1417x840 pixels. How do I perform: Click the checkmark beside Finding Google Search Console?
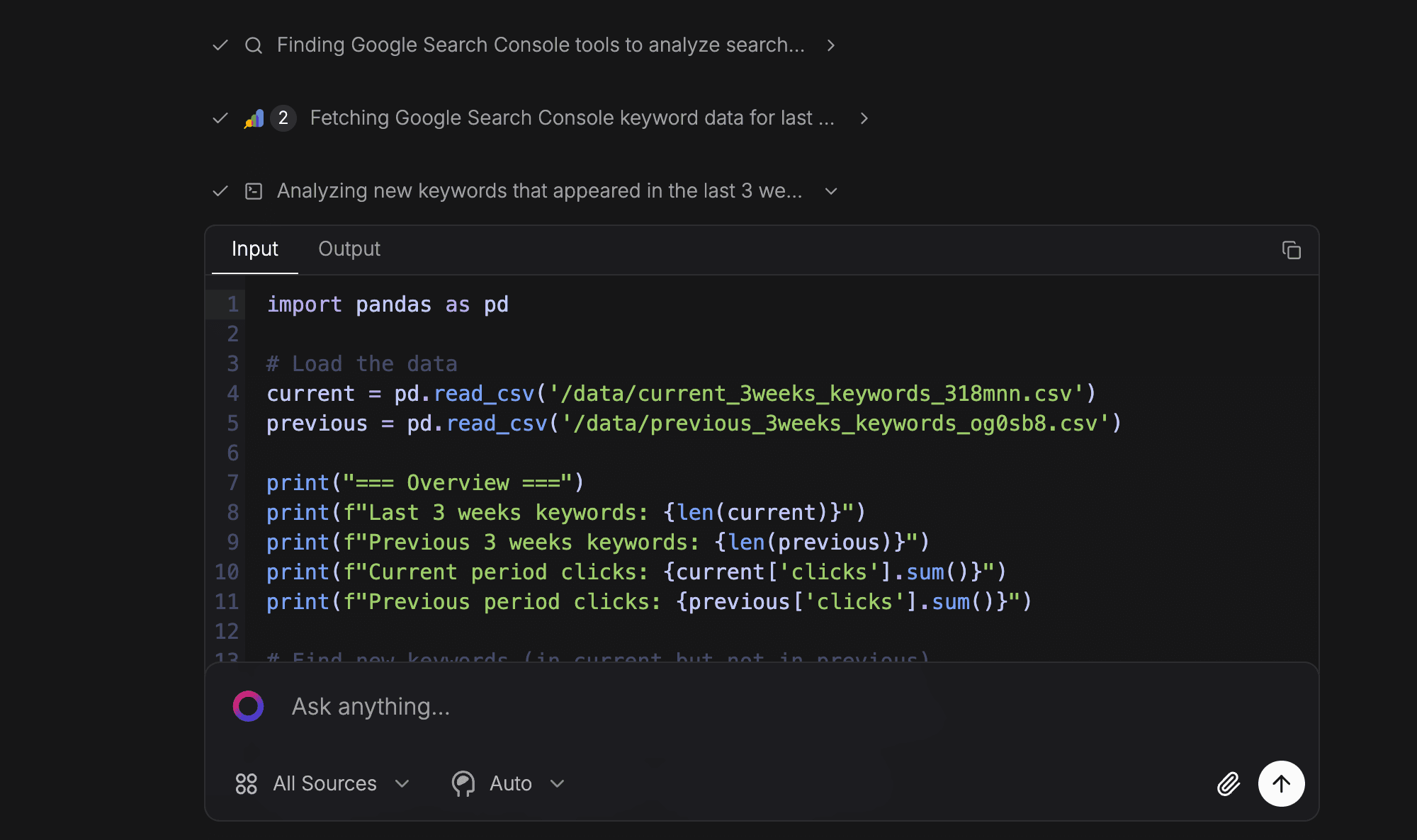coord(220,45)
